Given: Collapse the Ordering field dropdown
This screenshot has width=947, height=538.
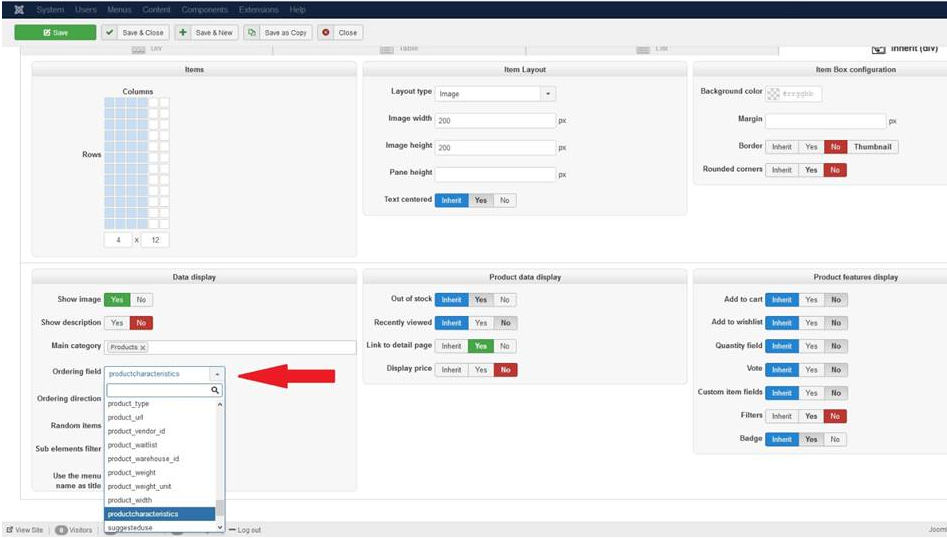Looking at the screenshot, I should coord(217,374).
